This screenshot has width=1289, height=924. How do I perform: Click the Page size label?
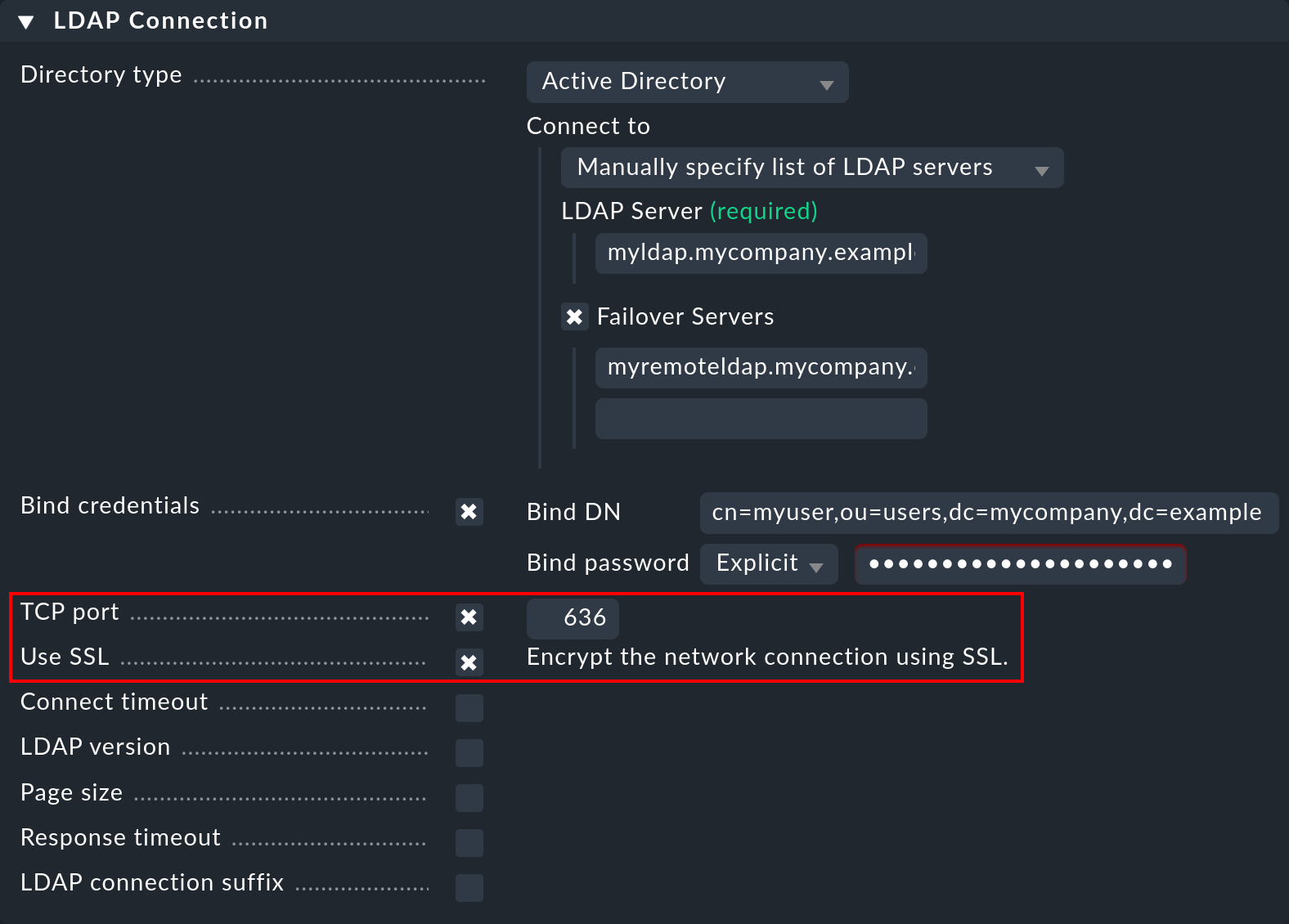(x=71, y=793)
